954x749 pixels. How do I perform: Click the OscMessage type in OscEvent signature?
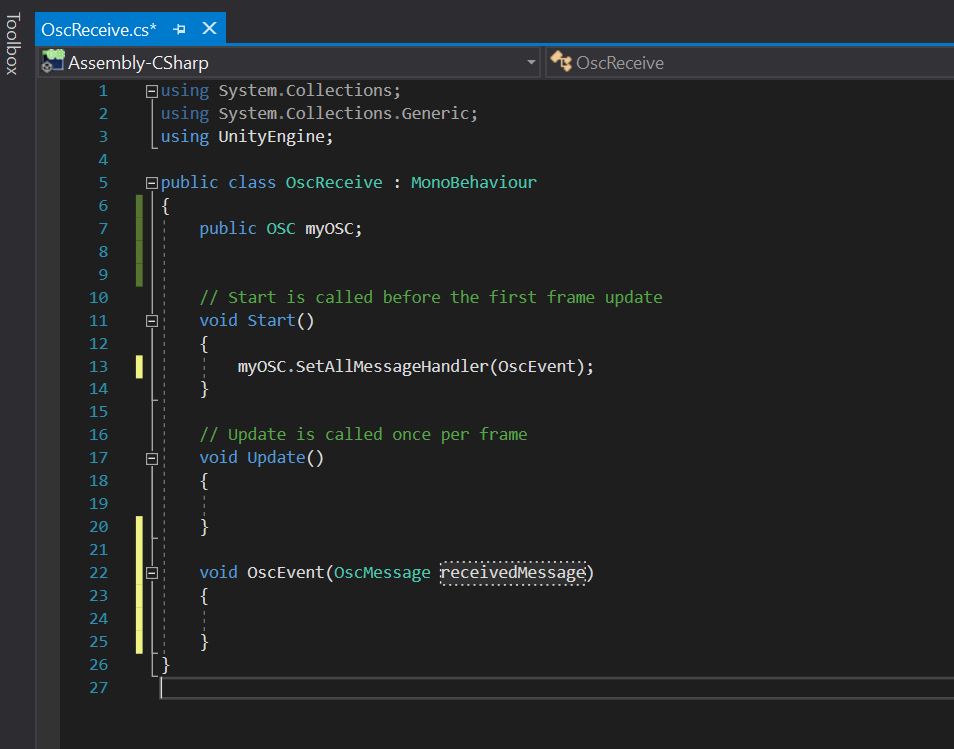(x=382, y=572)
